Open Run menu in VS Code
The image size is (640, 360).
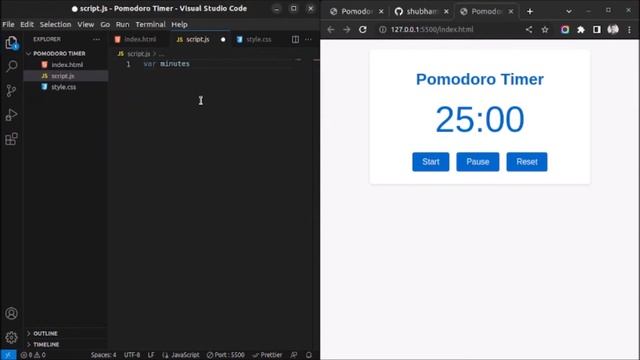(122, 24)
